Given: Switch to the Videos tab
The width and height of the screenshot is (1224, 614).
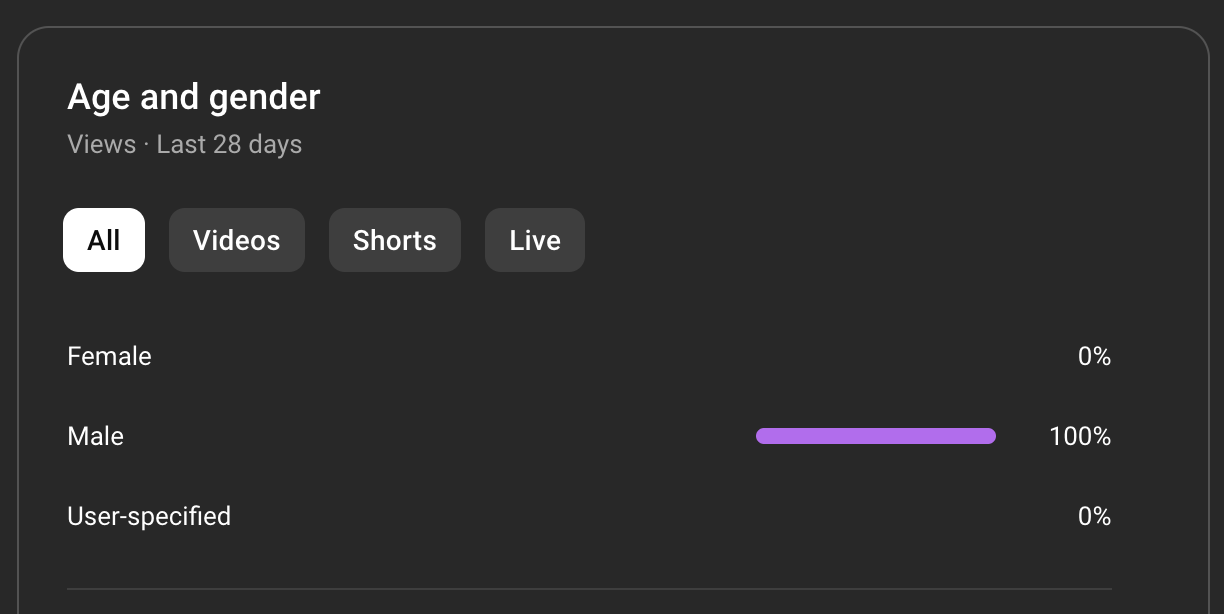Looking at the screenshot, I should click(236, 240).
